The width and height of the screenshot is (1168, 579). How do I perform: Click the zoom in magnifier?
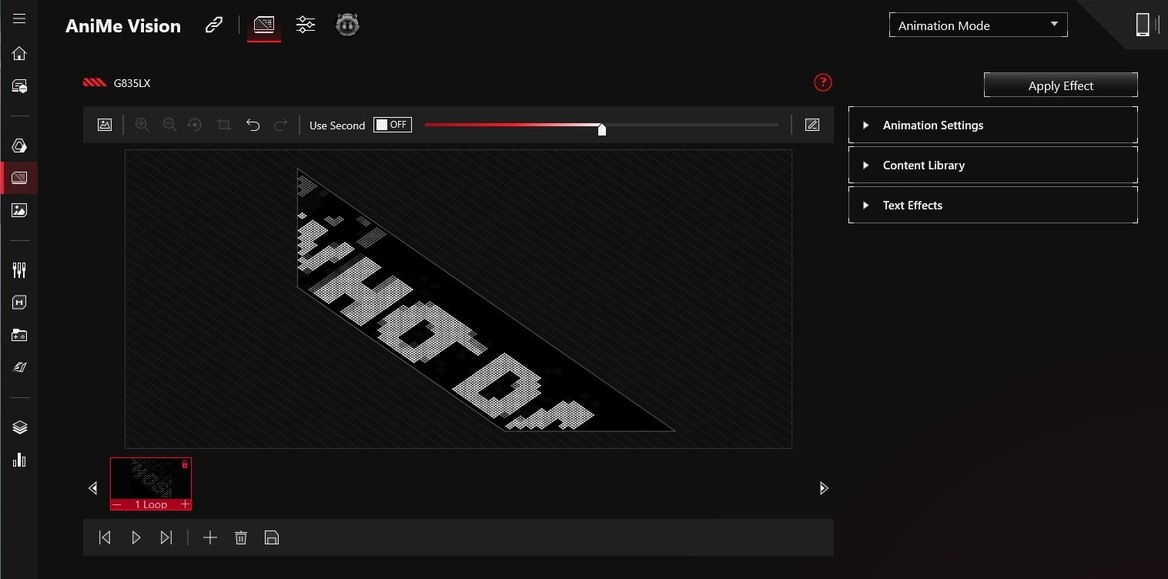142,125
